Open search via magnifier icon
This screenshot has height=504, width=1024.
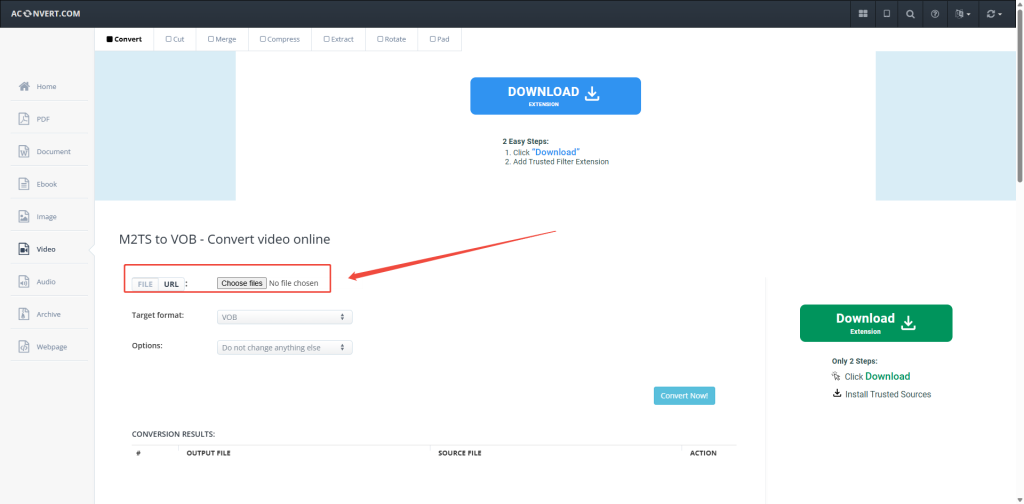(910, 14)
